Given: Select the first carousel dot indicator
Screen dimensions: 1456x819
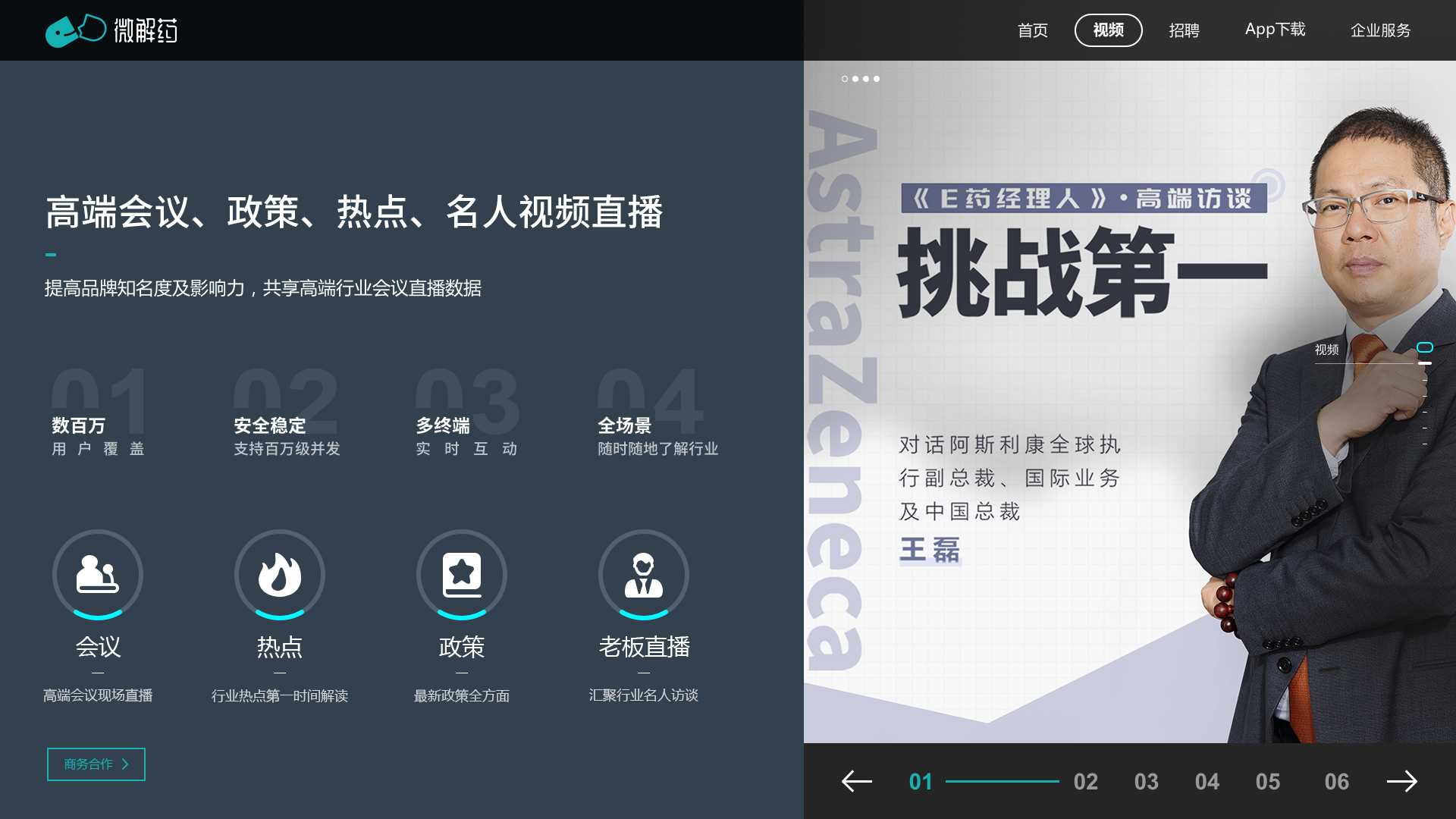Looking at the screenshot, I should (845, 79).
